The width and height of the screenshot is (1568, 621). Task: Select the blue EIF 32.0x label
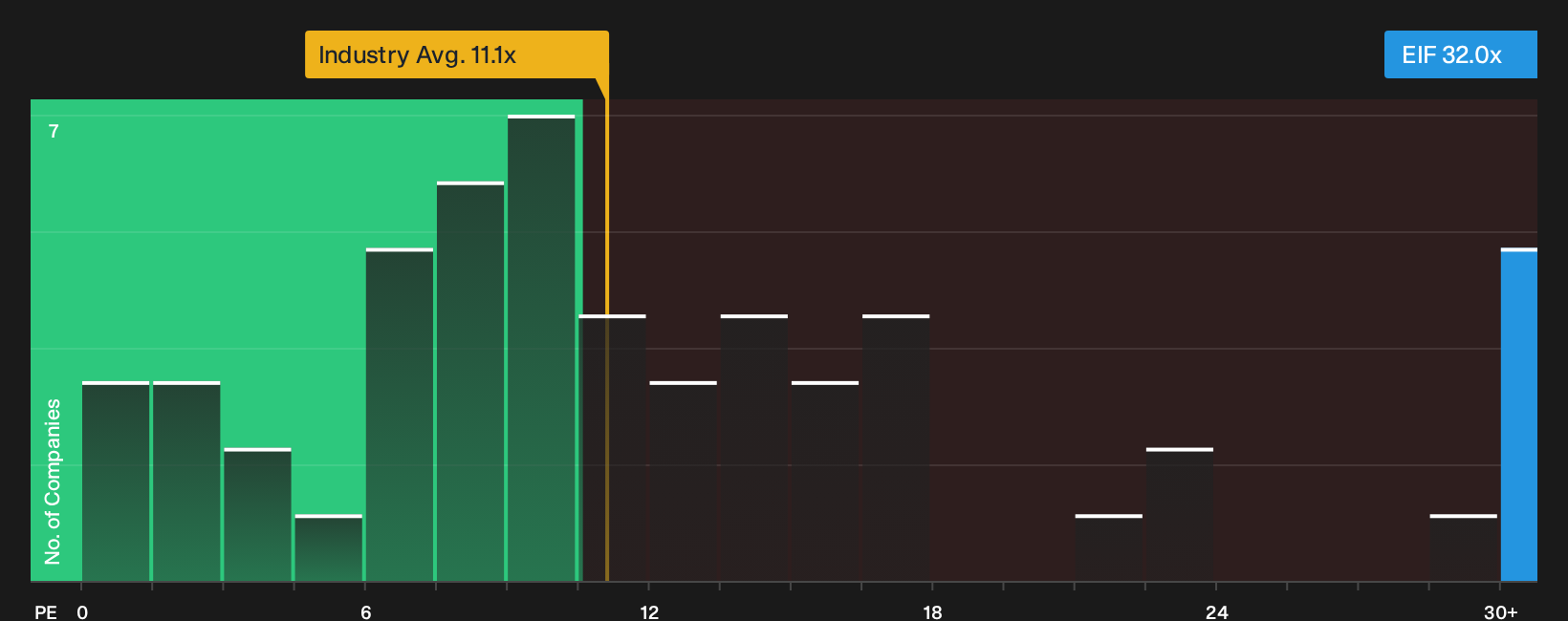(1461, 54)
